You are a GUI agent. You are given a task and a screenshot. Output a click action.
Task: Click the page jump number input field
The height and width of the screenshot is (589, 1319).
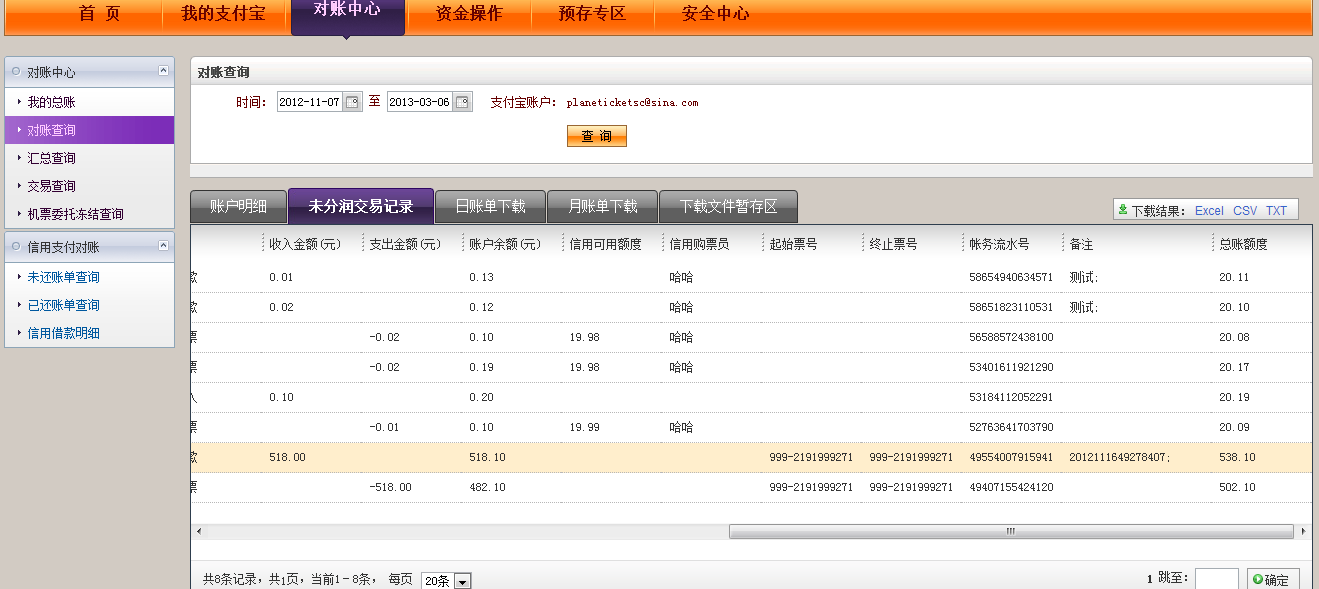click(1216, 579)
